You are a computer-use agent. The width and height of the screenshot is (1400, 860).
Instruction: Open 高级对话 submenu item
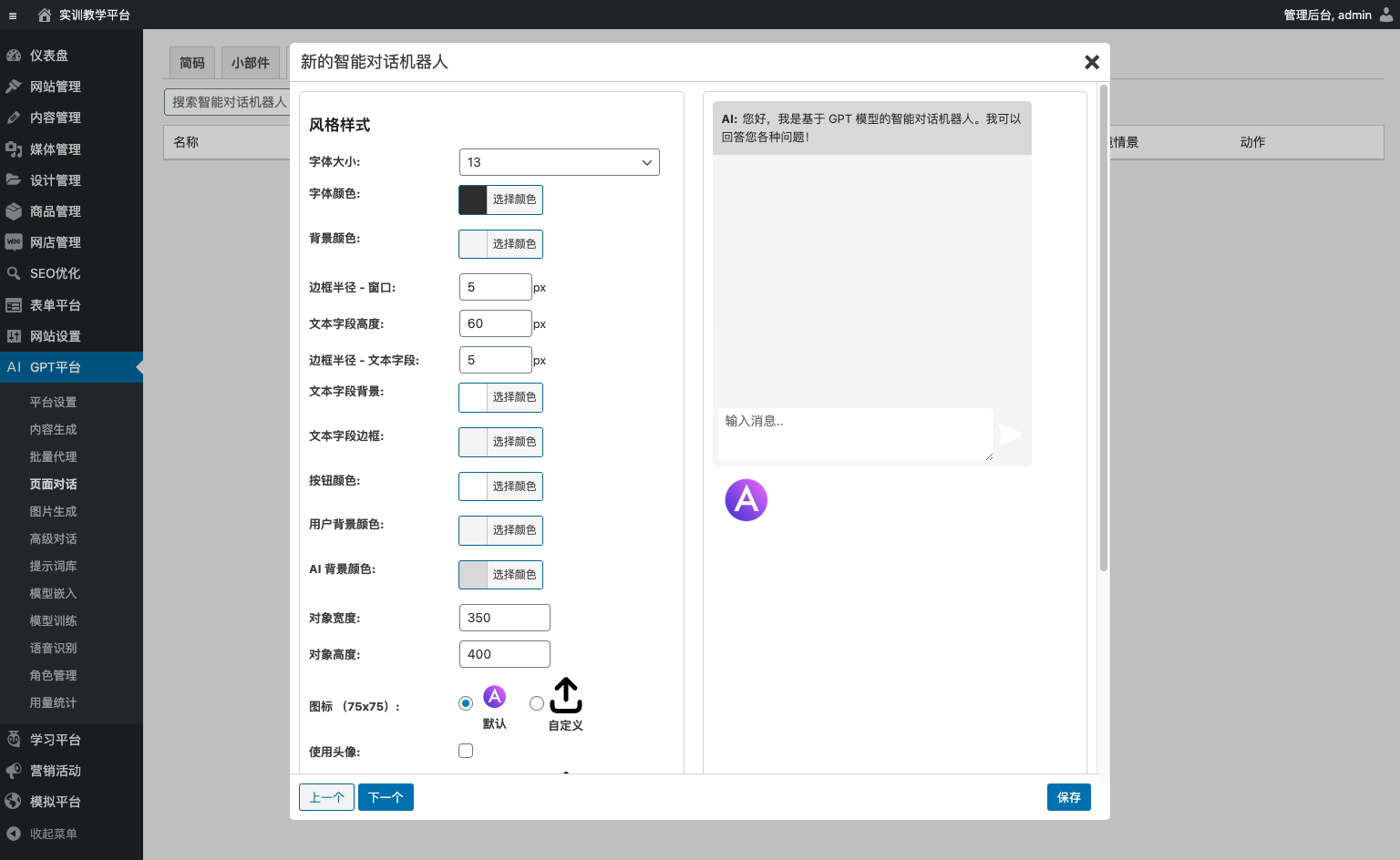(53, 538)
